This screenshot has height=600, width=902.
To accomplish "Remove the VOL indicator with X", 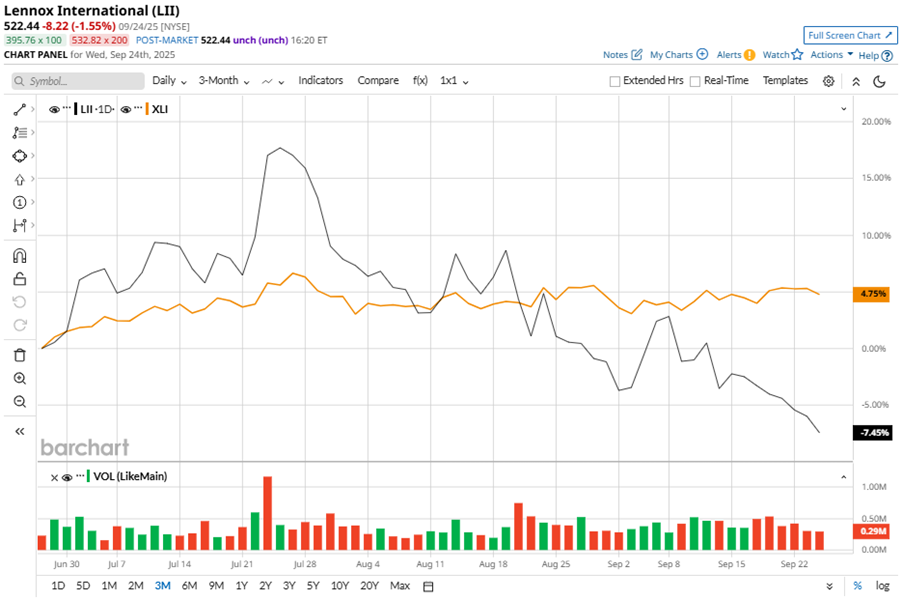I will [54, 477].
